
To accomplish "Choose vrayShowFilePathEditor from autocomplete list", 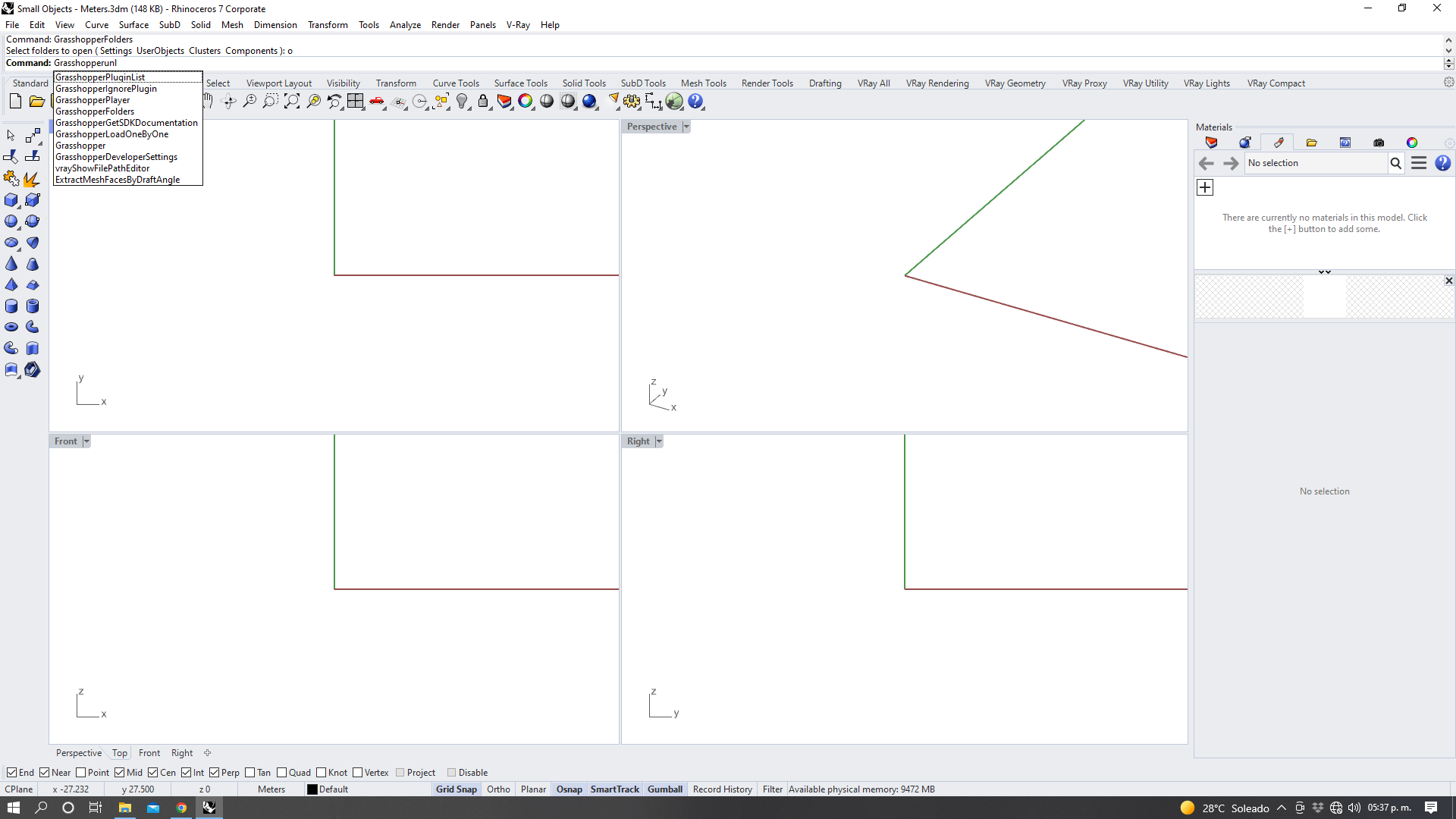I will click(127, 168).
